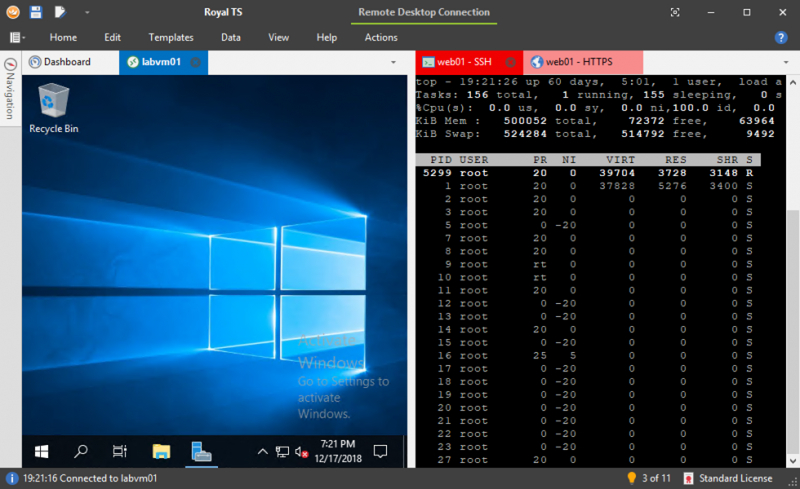Save the document with floppy disk icon
The image size is (800, 489).
[36, 12]
